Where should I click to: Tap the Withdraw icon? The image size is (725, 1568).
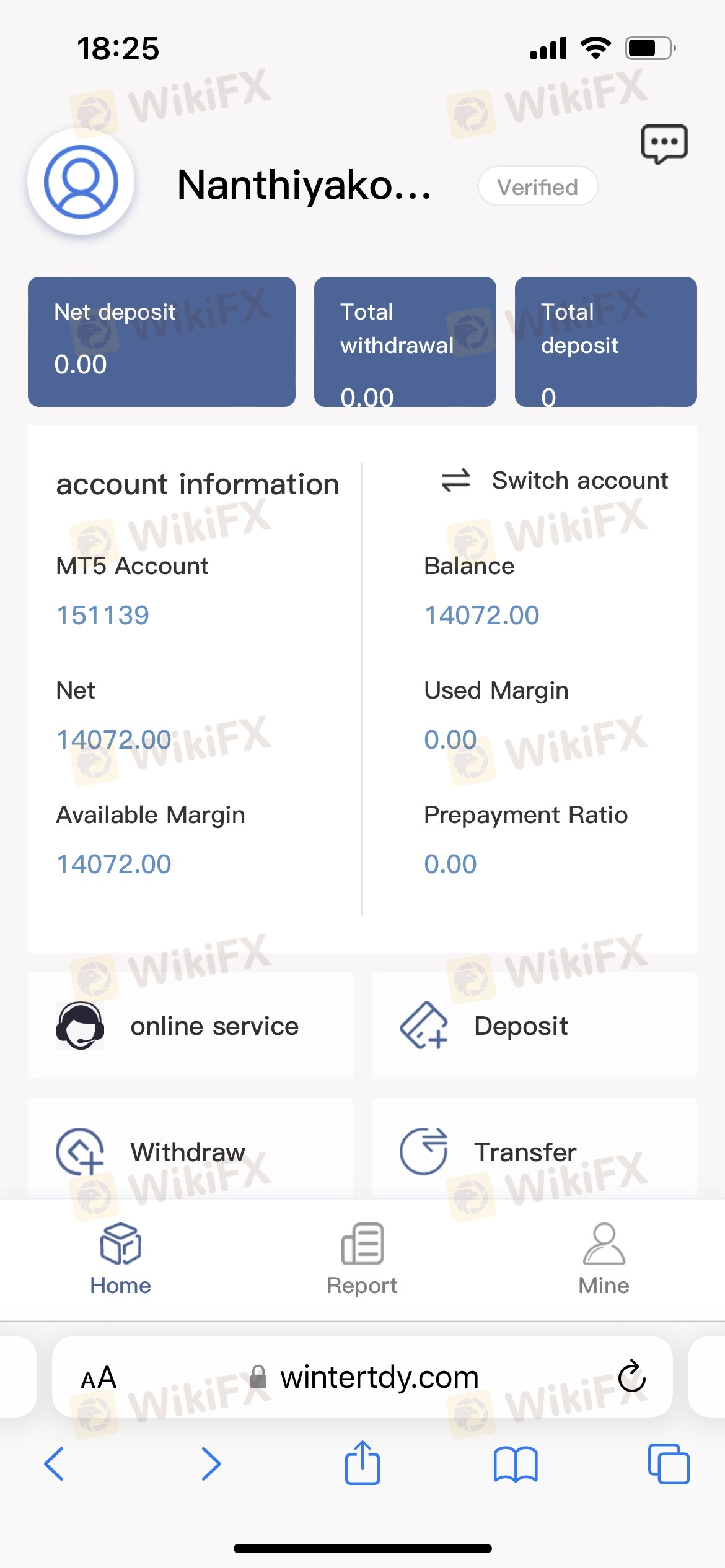click(80, 1151)
